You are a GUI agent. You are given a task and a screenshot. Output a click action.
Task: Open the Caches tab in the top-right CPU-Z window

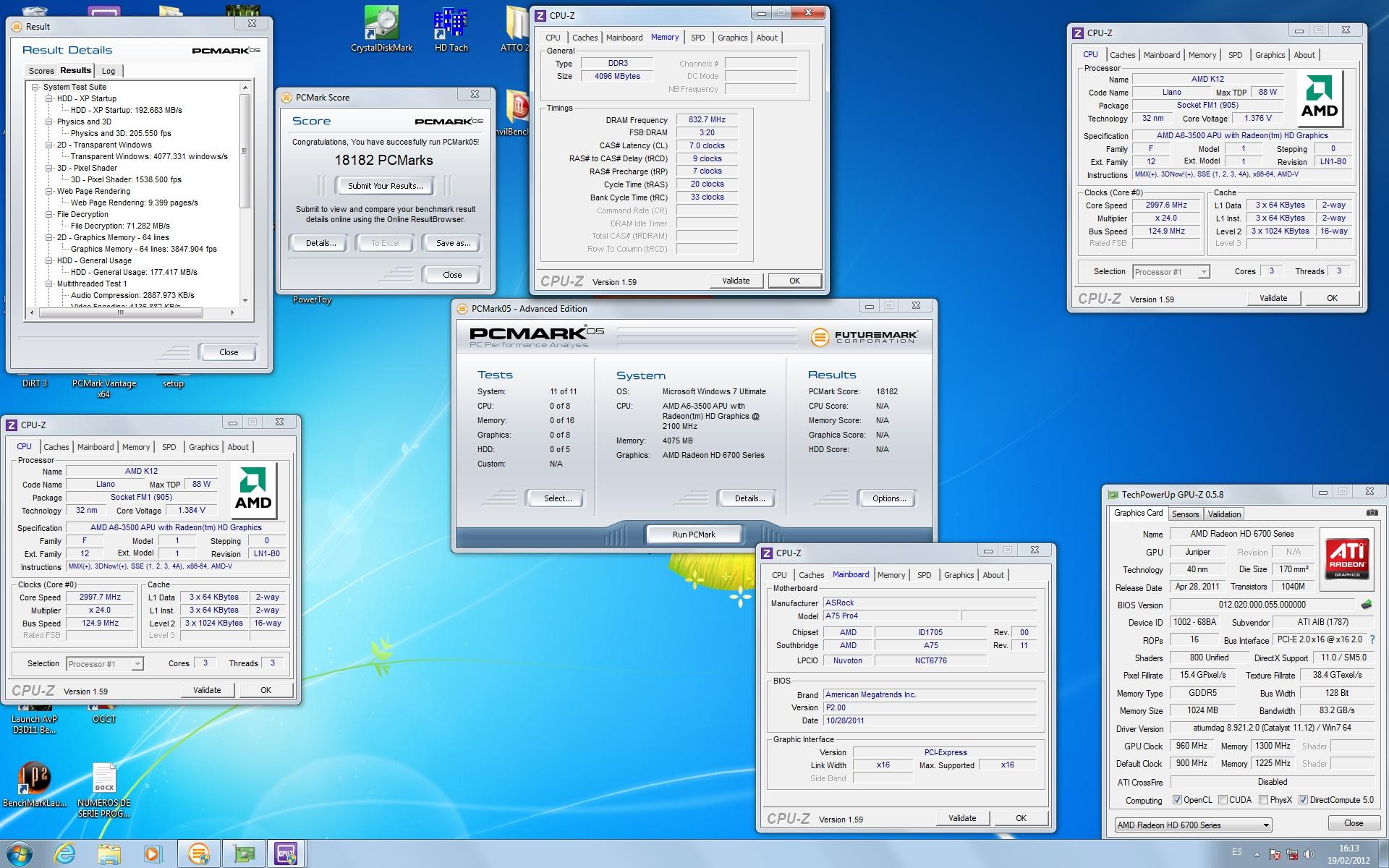coord(1122,55)
